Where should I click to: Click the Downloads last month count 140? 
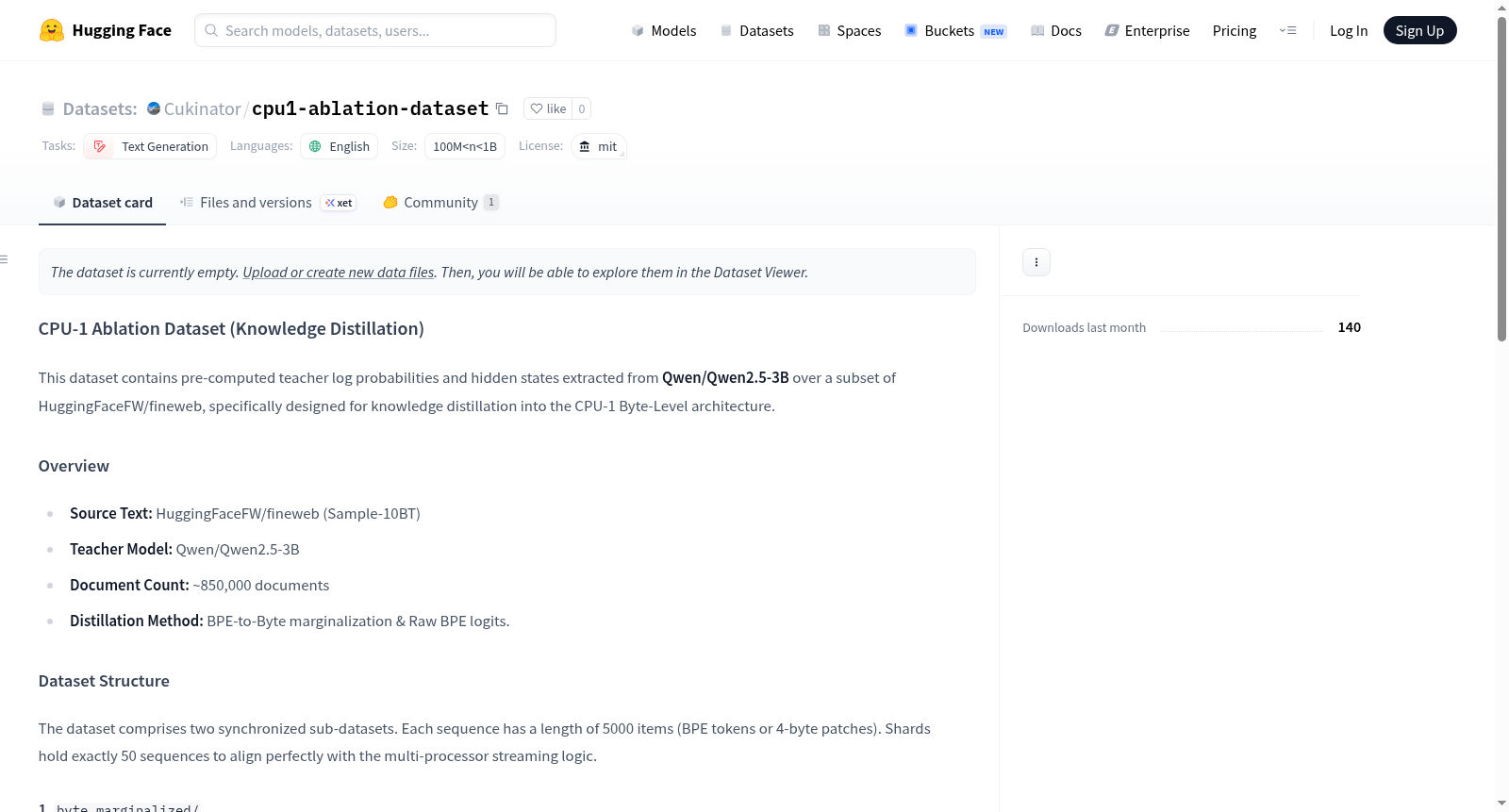pos(1350,327)
